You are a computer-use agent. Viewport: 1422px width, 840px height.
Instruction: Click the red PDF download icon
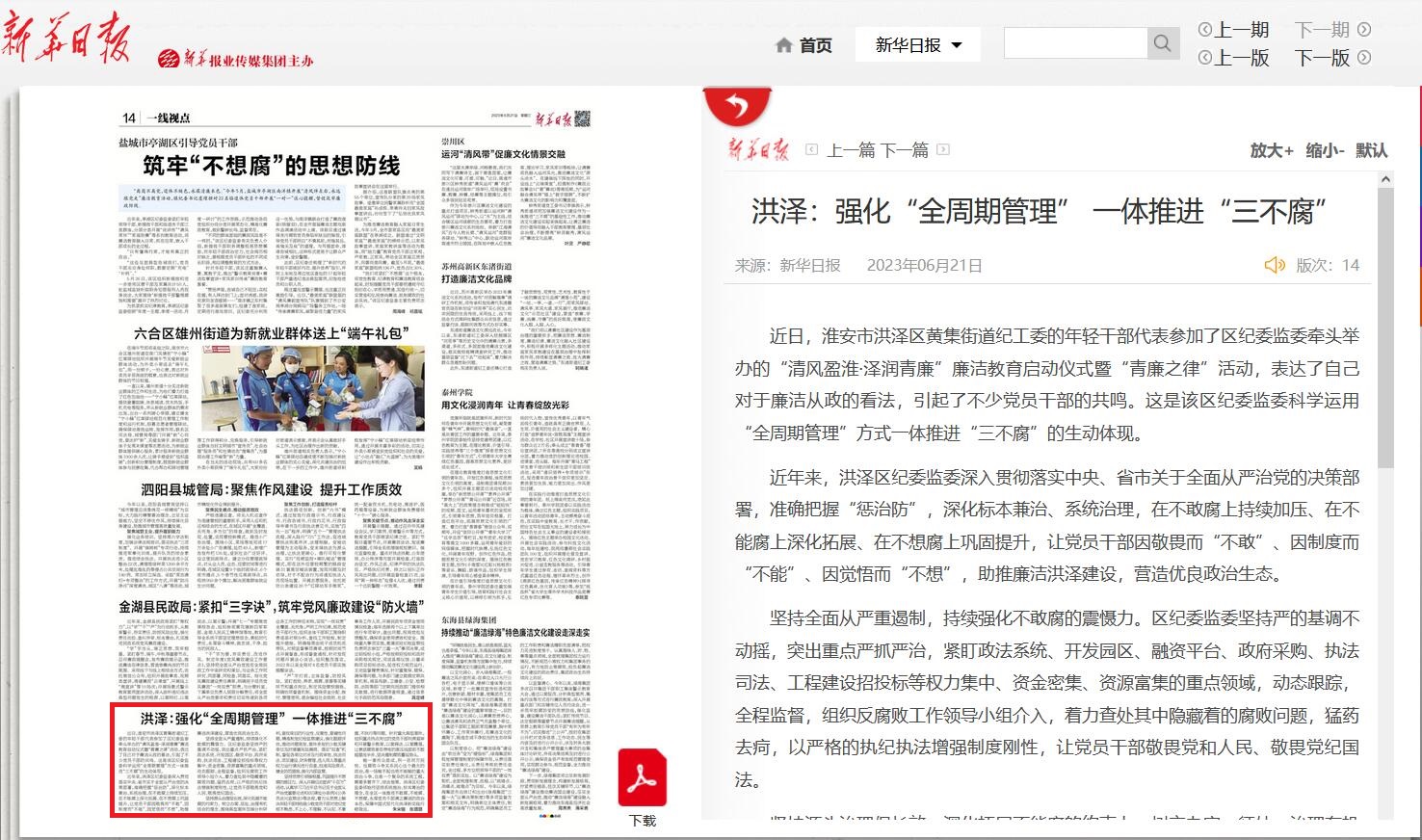point(643,777)
